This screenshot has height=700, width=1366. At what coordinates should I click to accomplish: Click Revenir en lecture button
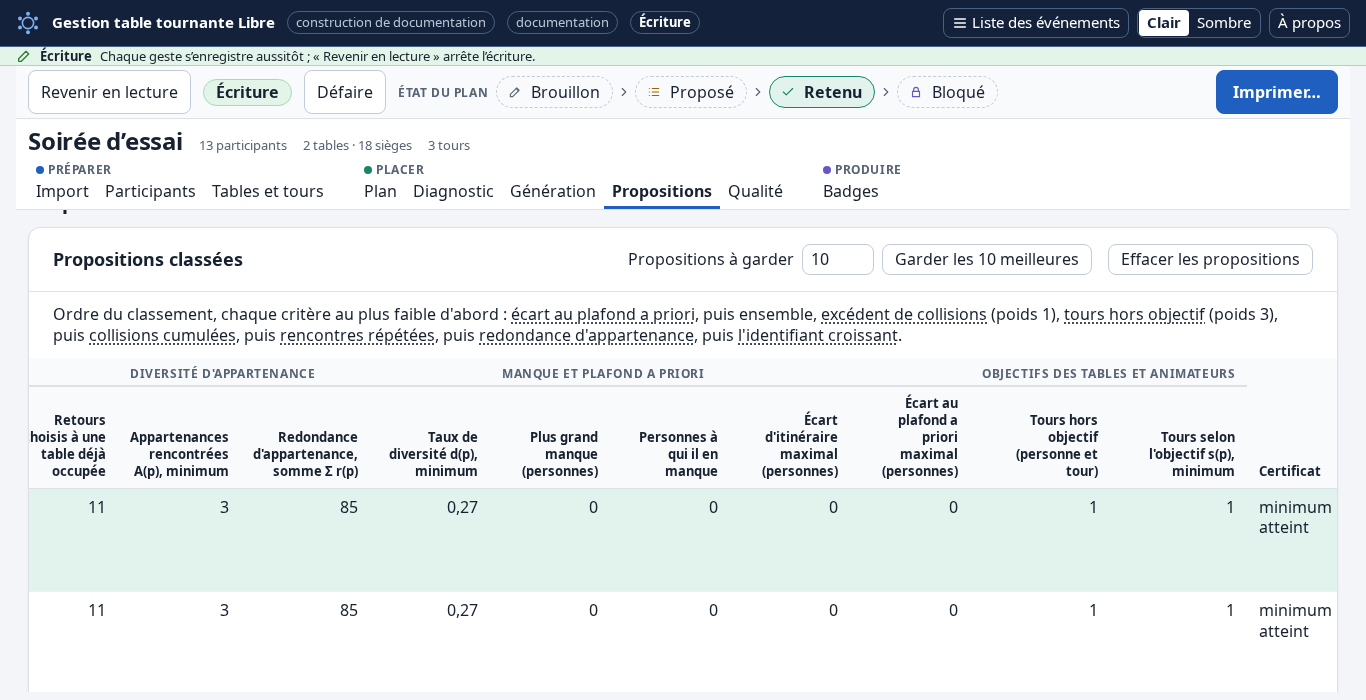click(109, 92)
